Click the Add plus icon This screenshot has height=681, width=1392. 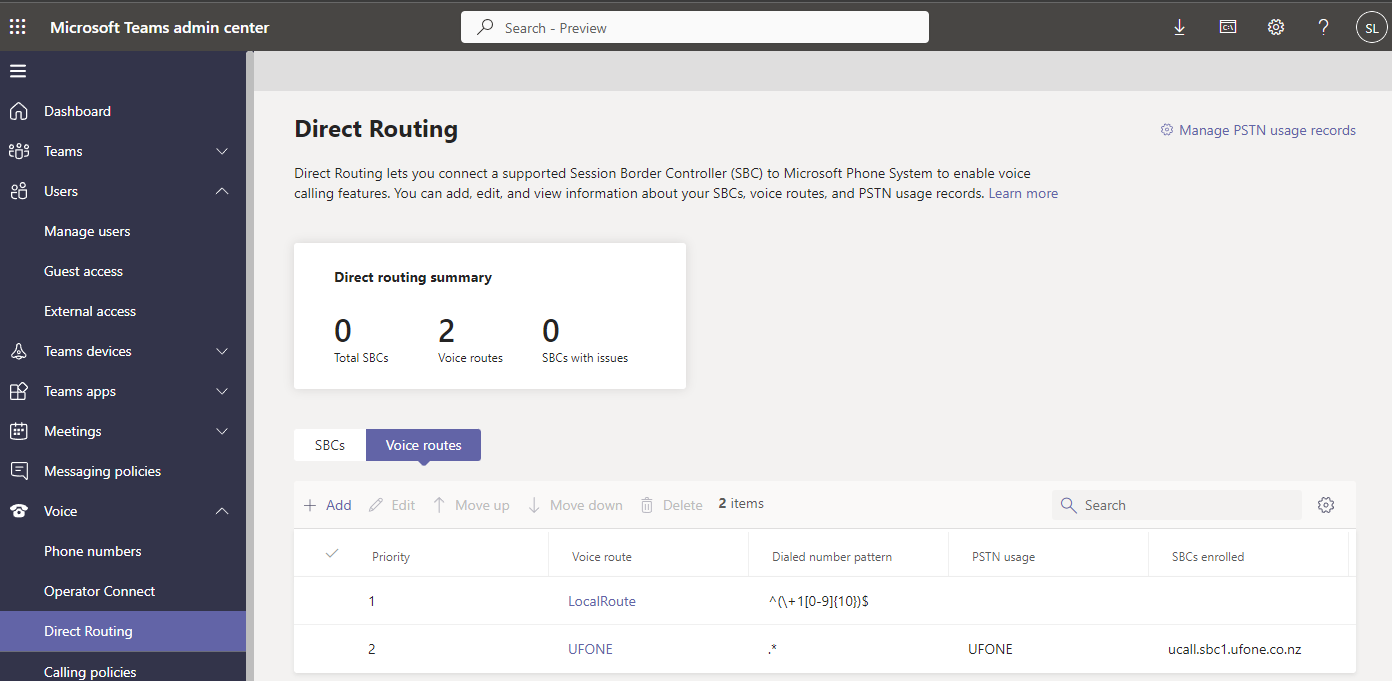310,505
